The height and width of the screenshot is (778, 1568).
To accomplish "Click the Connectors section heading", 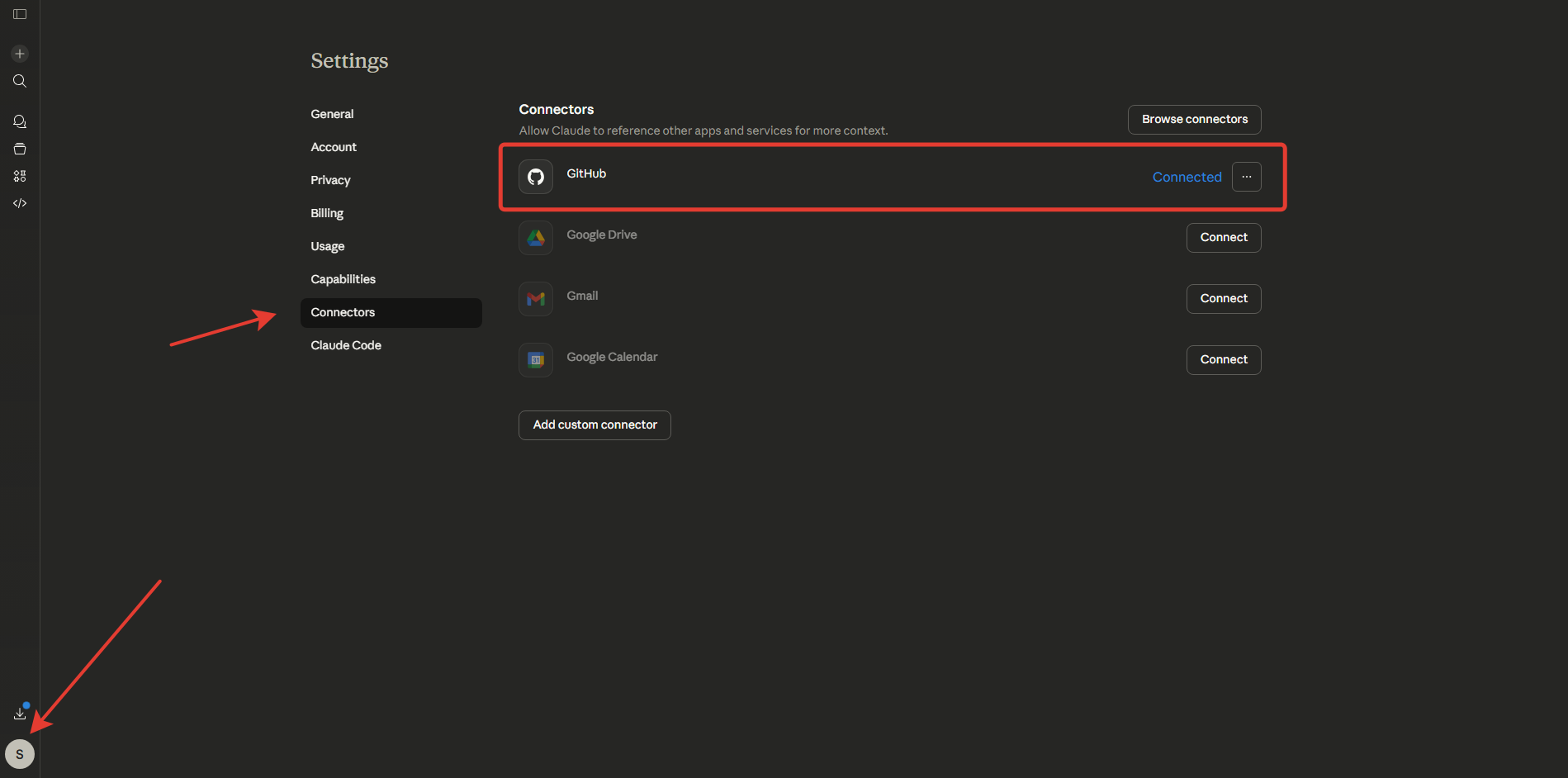I will [x=557, y=109].
